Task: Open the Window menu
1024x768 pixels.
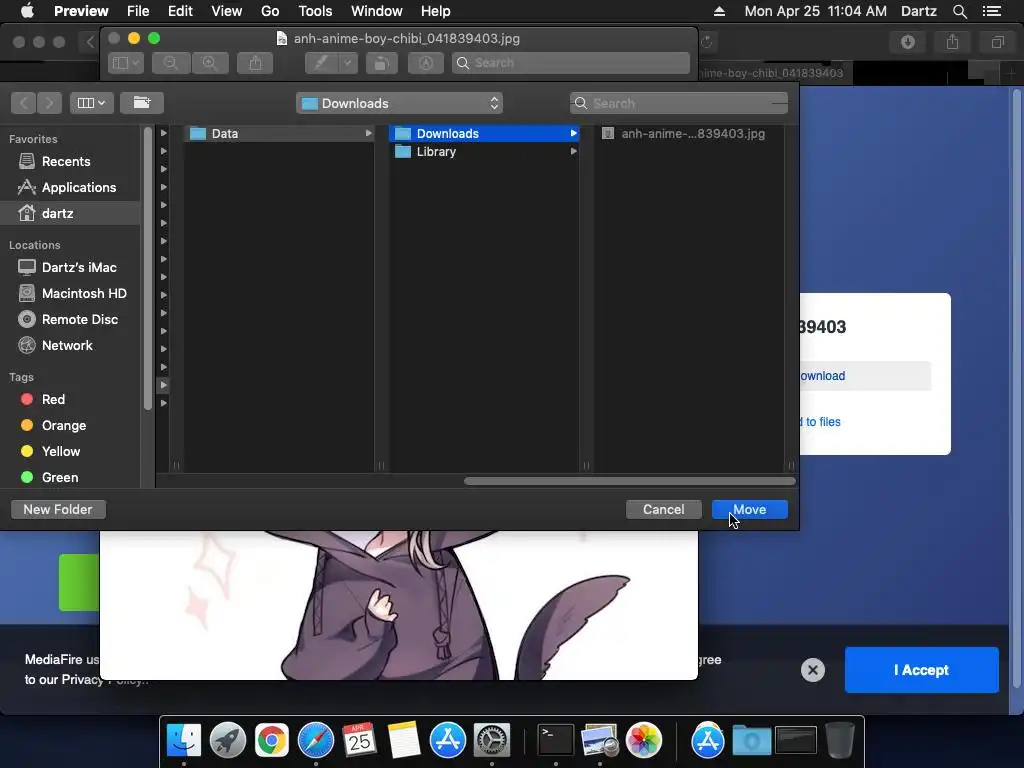Action: click(376, 11)
